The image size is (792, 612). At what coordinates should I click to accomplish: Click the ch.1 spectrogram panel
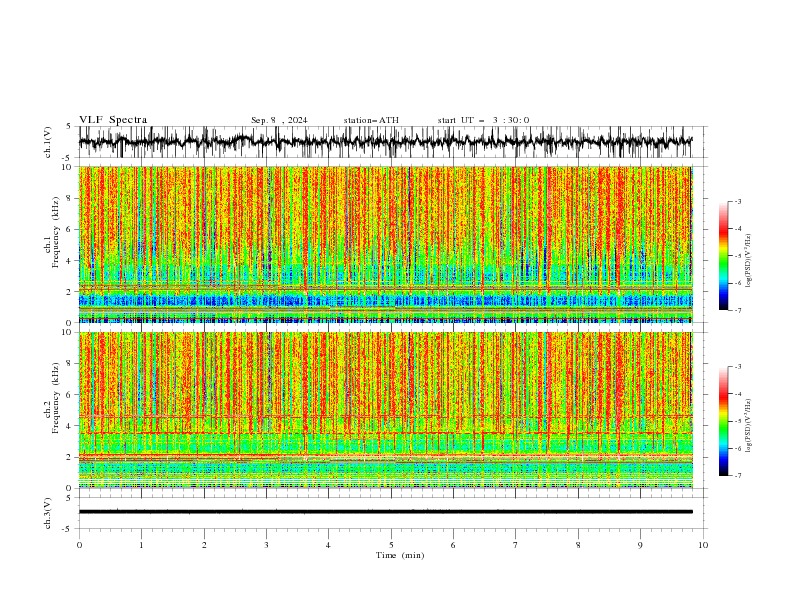pyautogui.click(x=386, y=244)
